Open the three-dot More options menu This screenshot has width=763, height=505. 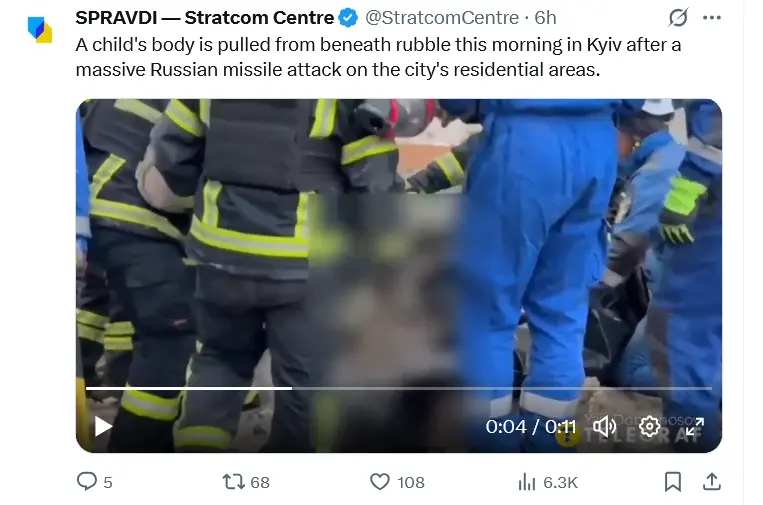point(711,18)
